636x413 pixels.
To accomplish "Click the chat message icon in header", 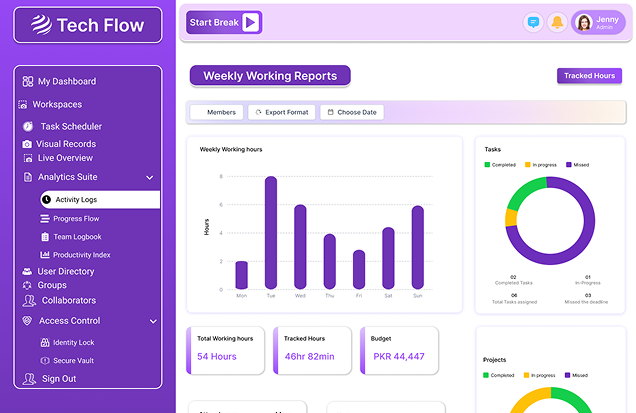I will (x=533, y=22).
